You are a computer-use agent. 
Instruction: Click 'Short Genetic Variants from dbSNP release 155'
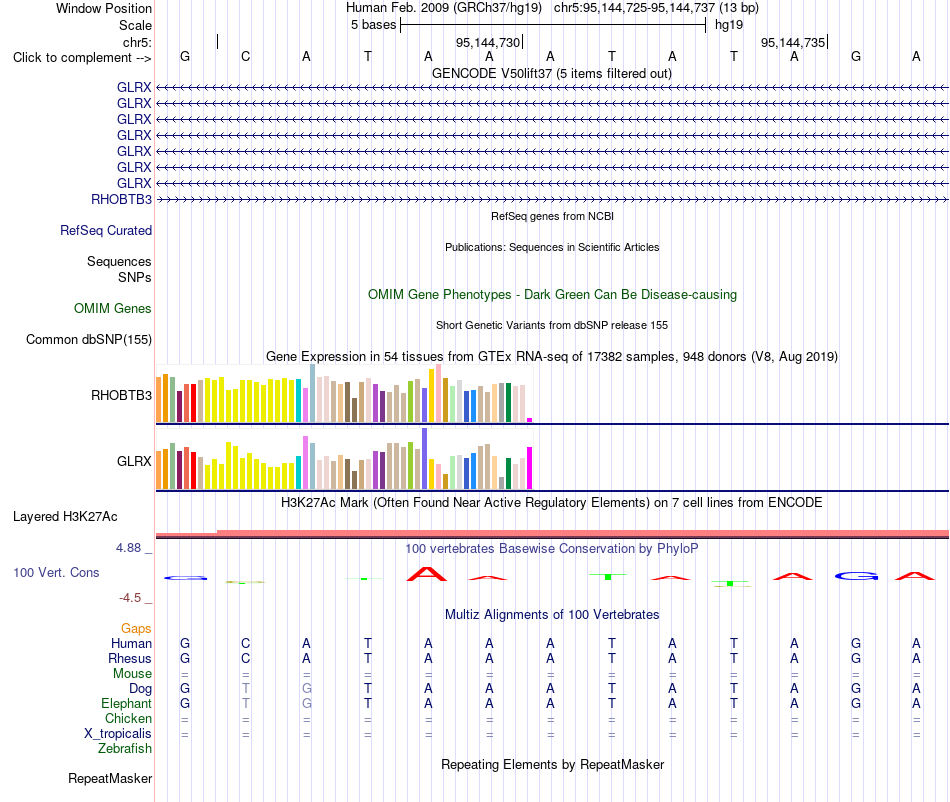click(552, 325)
